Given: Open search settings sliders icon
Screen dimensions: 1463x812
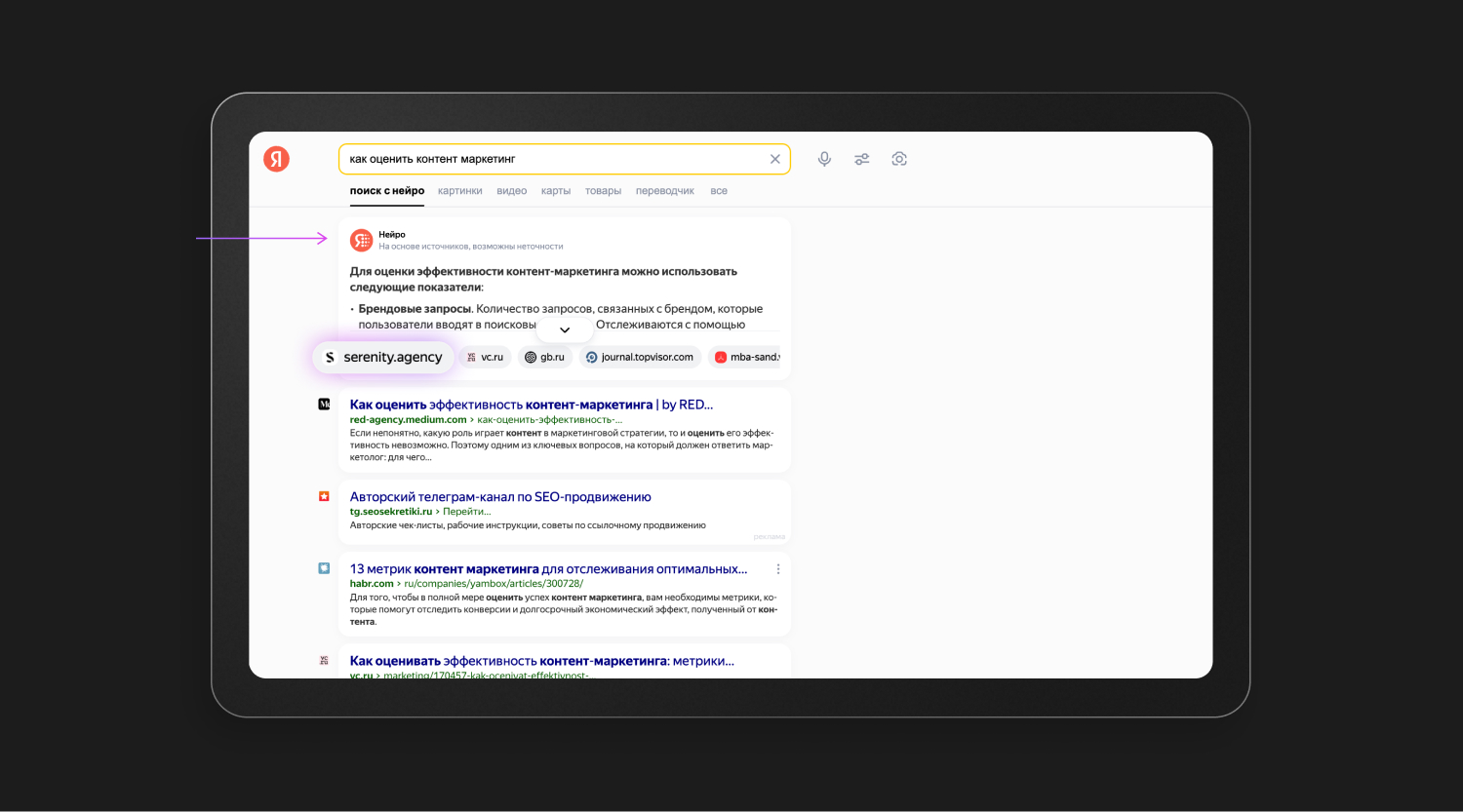Looking at the screenshot, I should pos(862,159).
